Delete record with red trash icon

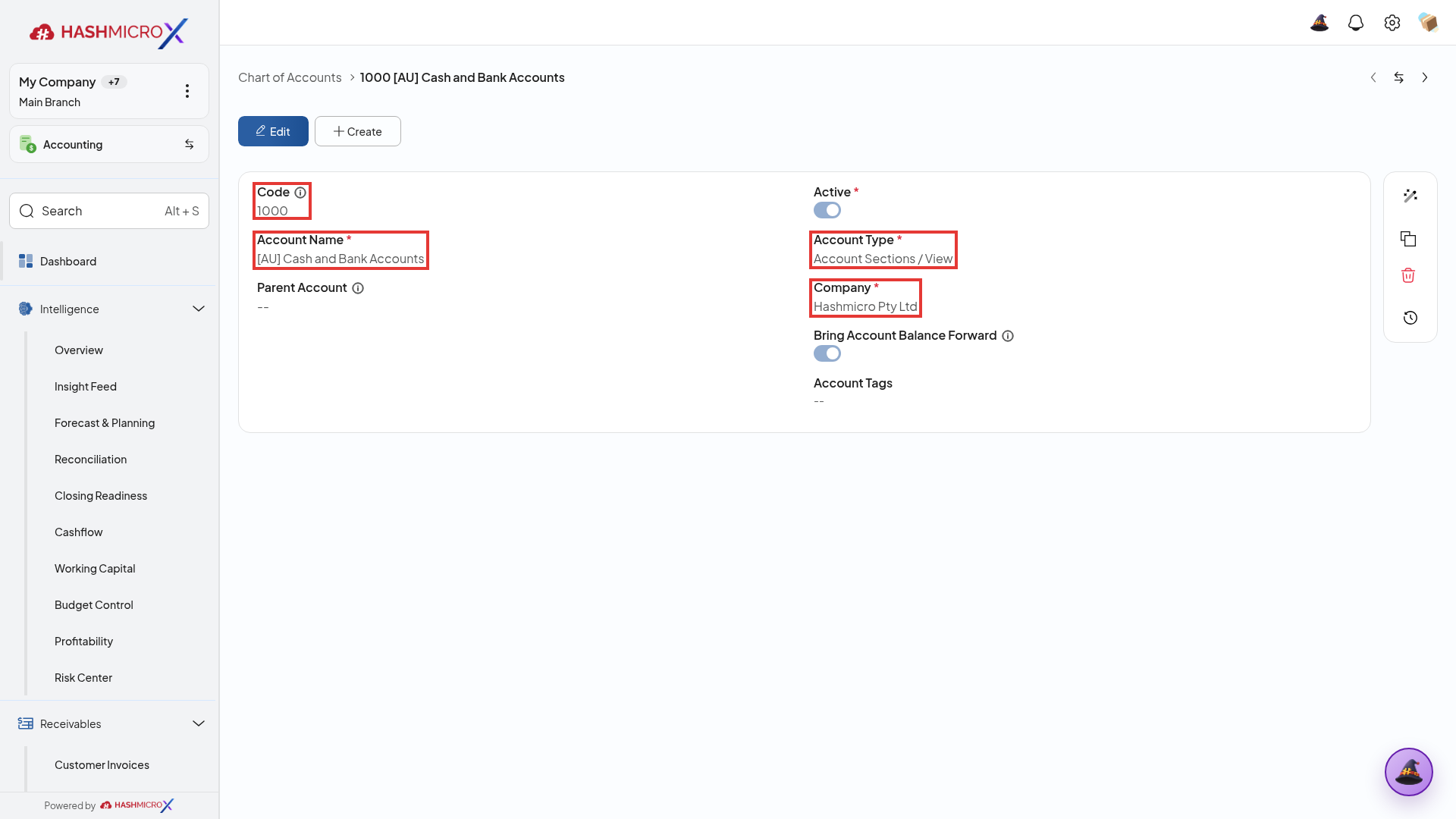click(x=1408, y=275)
